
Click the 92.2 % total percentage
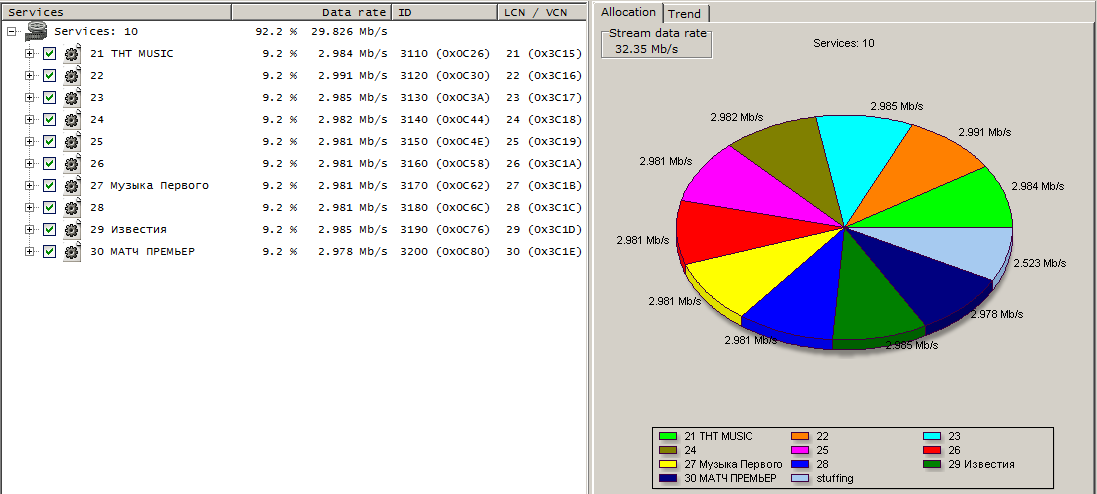[x=276, y=31]
